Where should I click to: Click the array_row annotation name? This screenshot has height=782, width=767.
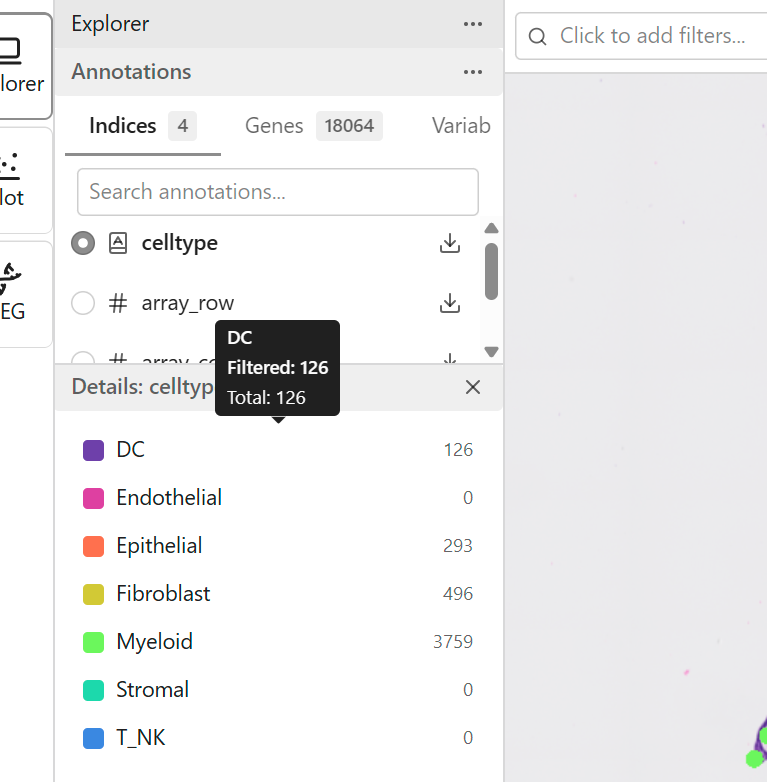tap(188, 303)
